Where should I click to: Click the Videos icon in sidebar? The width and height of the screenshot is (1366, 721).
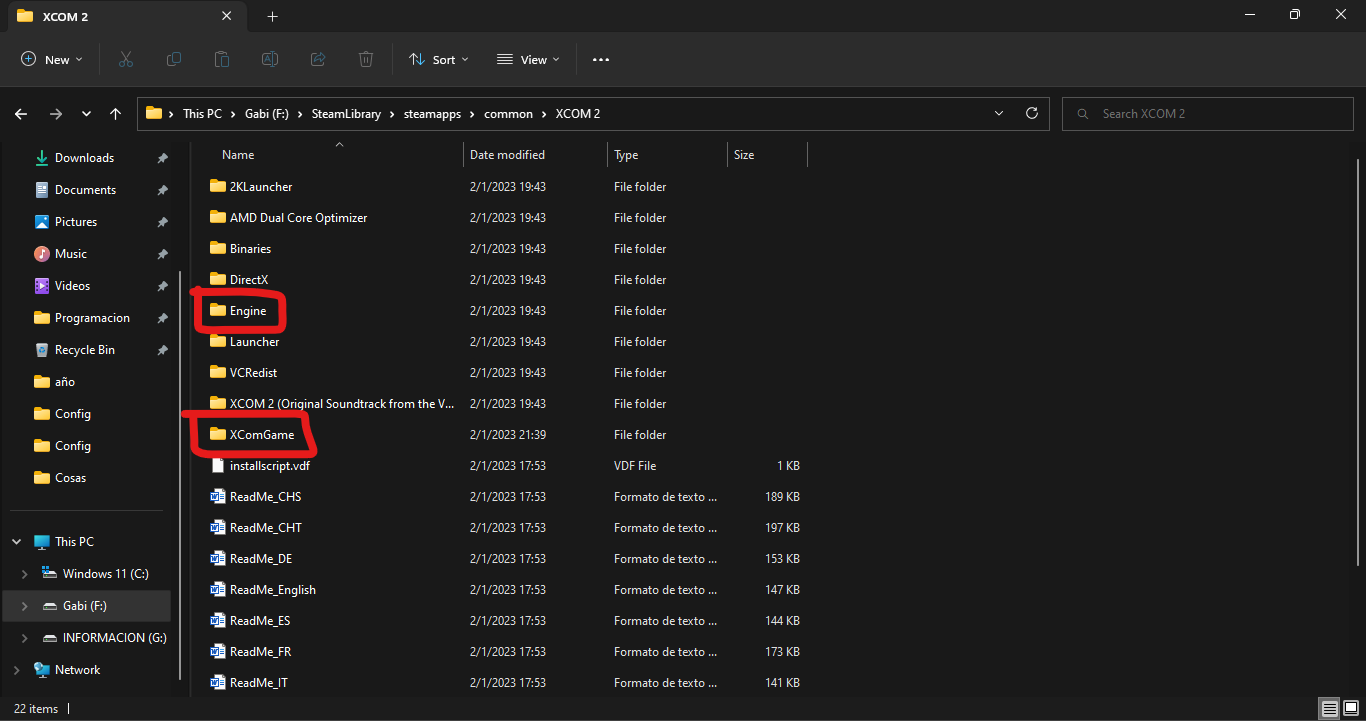tap(42, 286)
